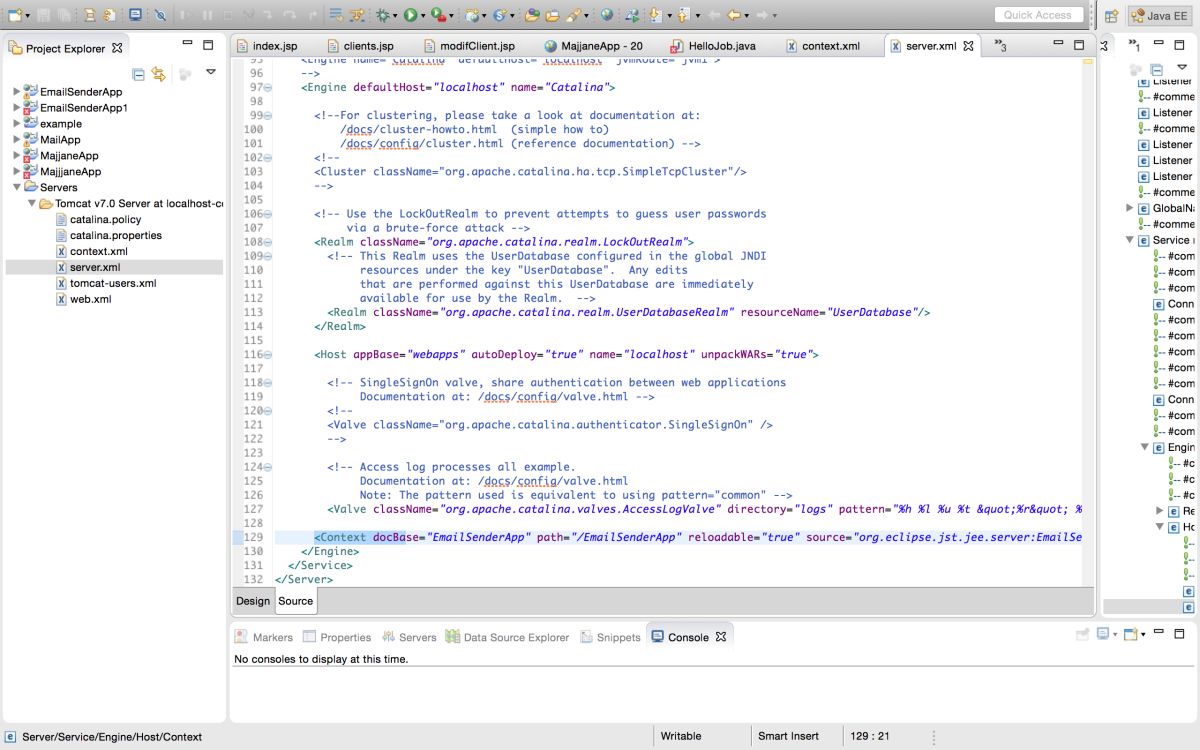Screen dimensions: 1200x750
Task: Expand the EmailSenderApp1 project
Action: 16,107
